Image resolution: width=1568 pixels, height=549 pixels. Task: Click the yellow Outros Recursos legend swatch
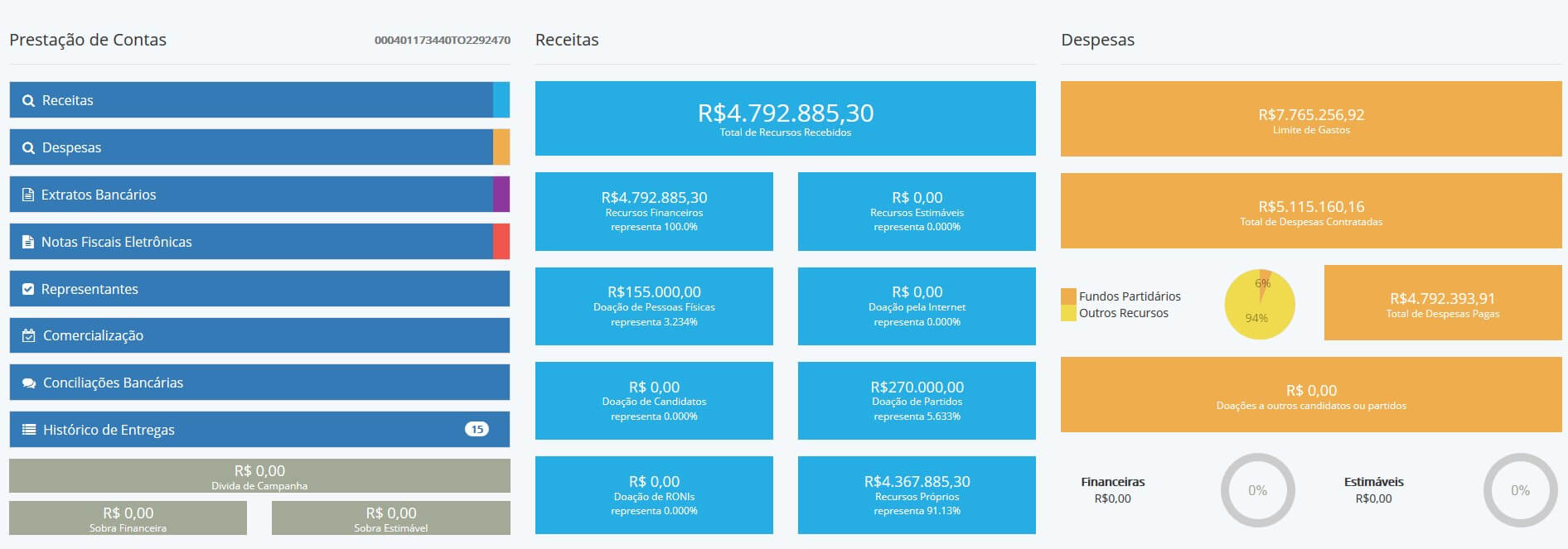click(x=1069, y=313)
